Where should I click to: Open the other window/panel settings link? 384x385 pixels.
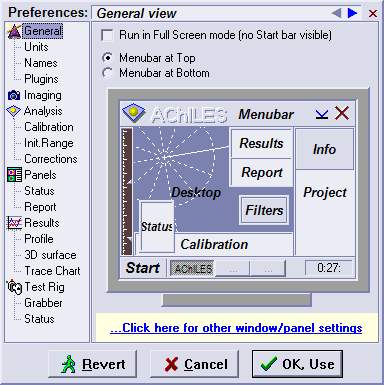tap(236, 328)
